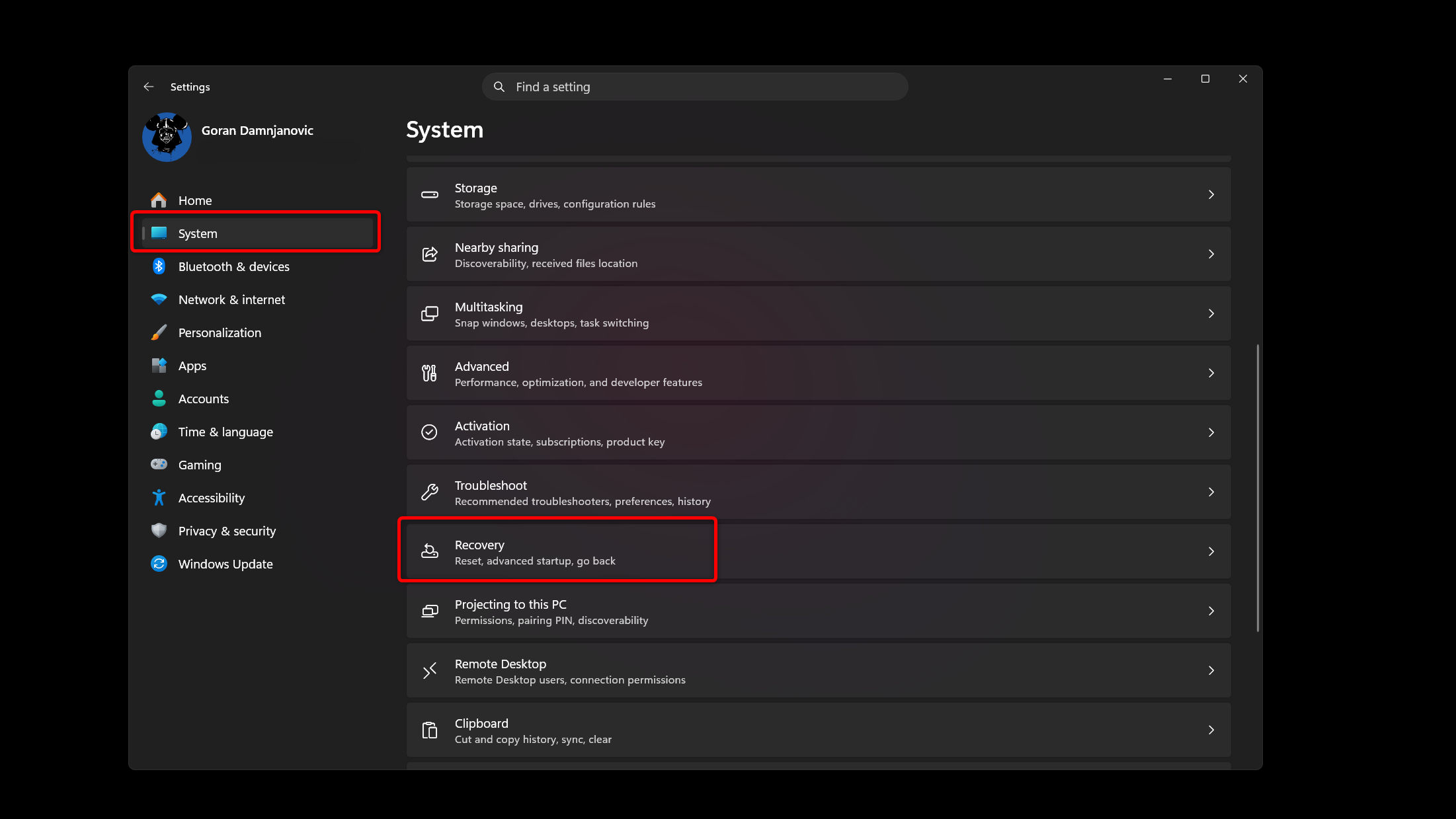Screen dimensions: 1456x819
Task: Click the Activation row chevron
Action: click(x=1211, y=432)
